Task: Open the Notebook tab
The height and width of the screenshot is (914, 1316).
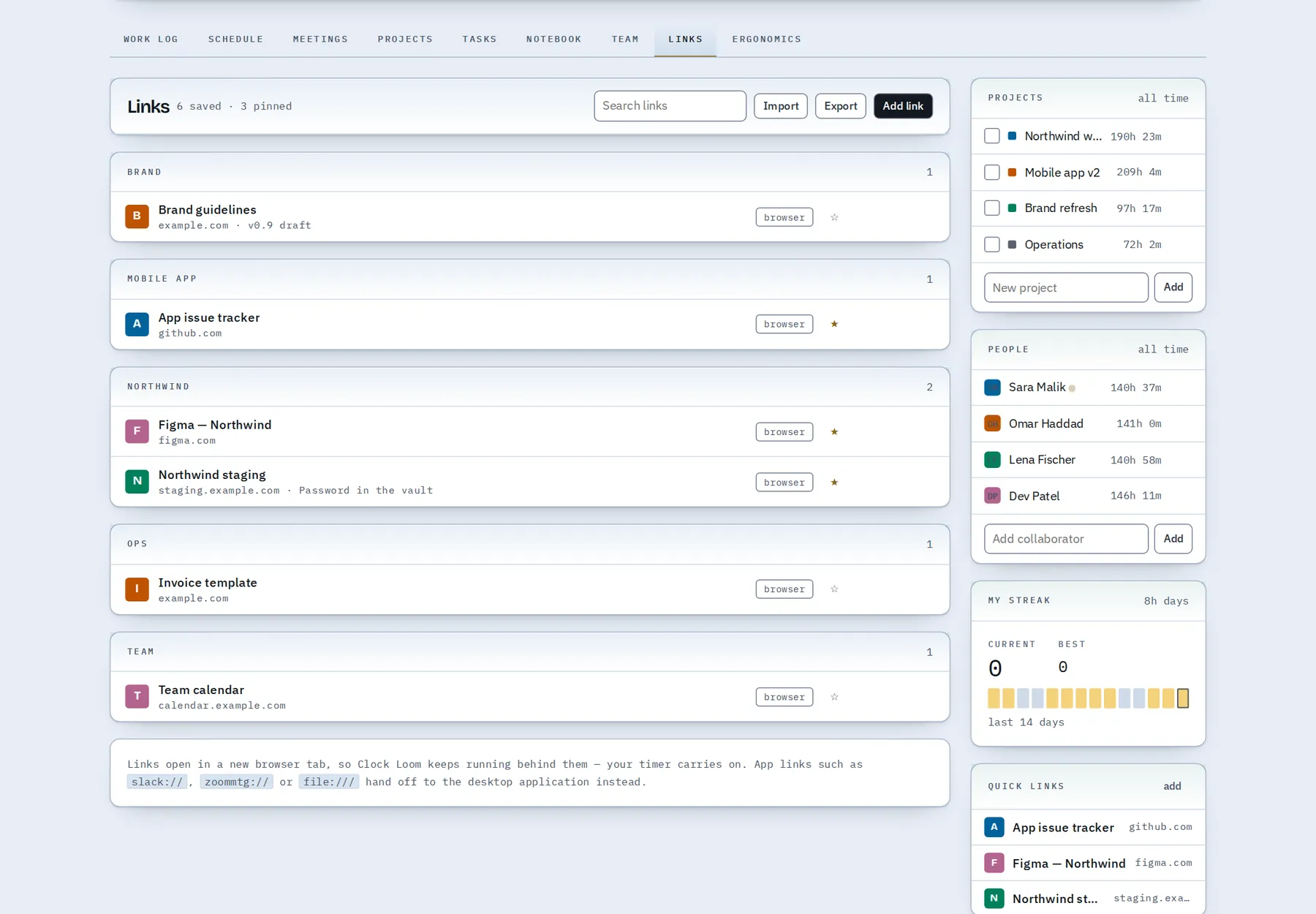Action: 554,39
